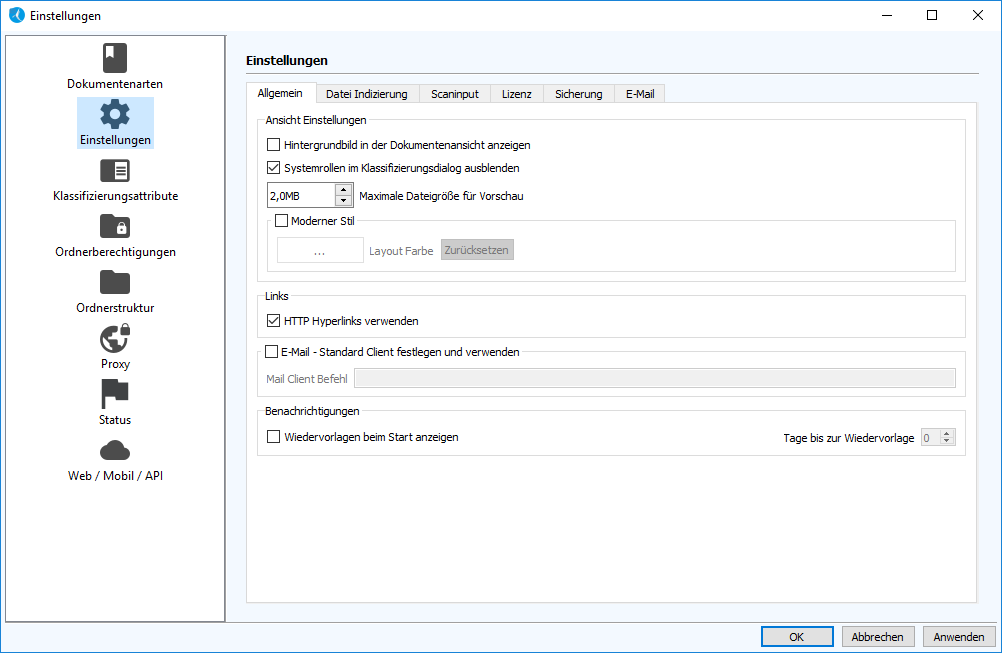This screenshot has height=653, width=1002.
Task: Open the Web / Mobil / API cloud icon
Action: click(x=115, y=450)
